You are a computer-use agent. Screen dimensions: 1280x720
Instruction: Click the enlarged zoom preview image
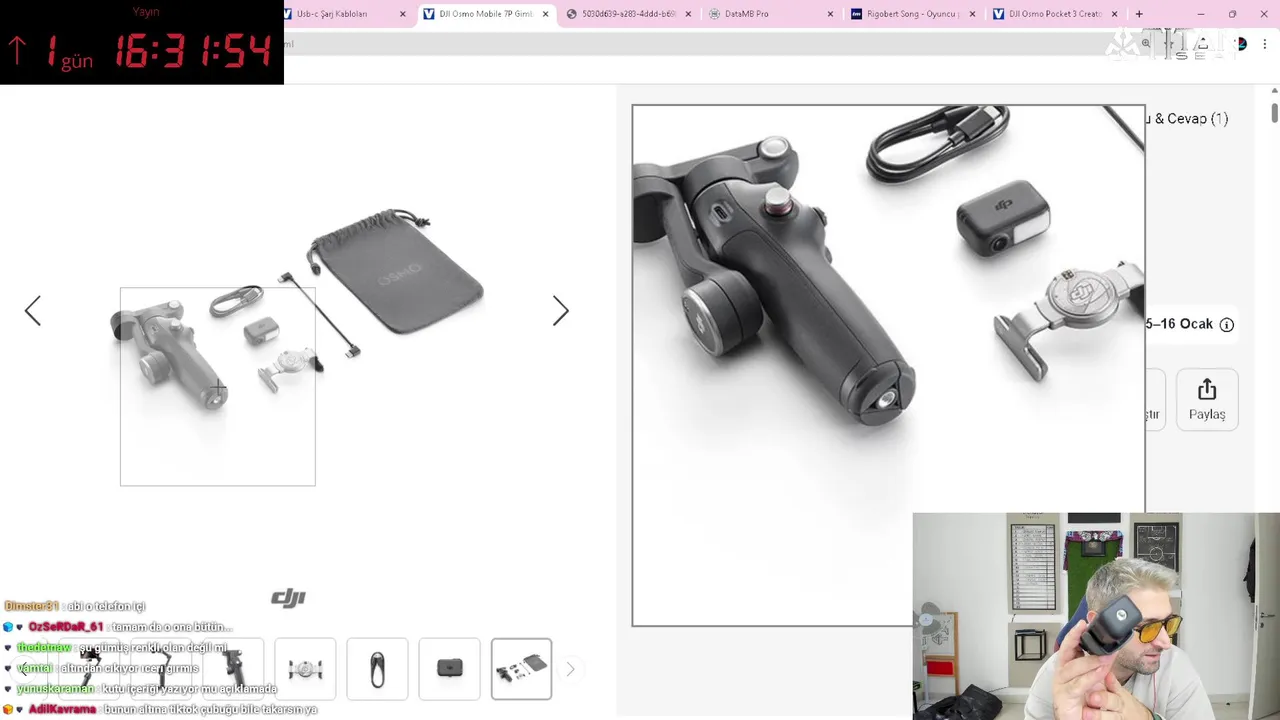[x=888, y=365]
